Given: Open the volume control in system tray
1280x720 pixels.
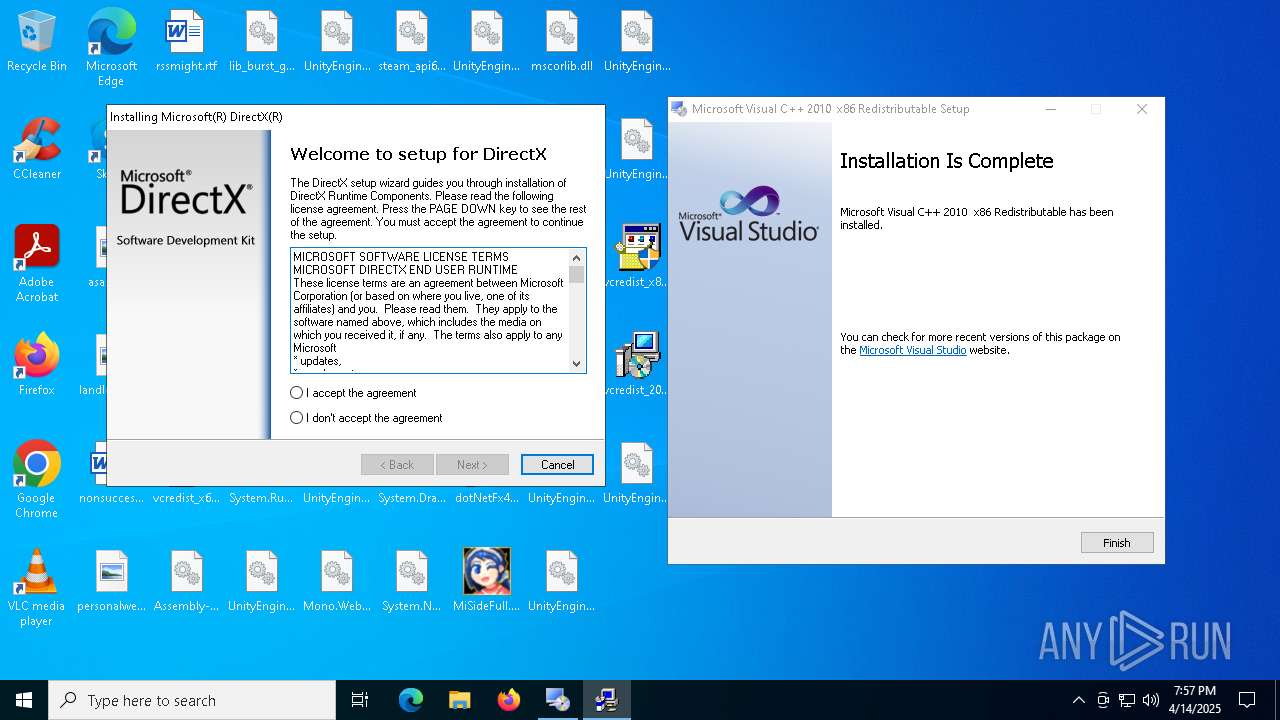Looking at the screenshot, I should pos(1151,700).
